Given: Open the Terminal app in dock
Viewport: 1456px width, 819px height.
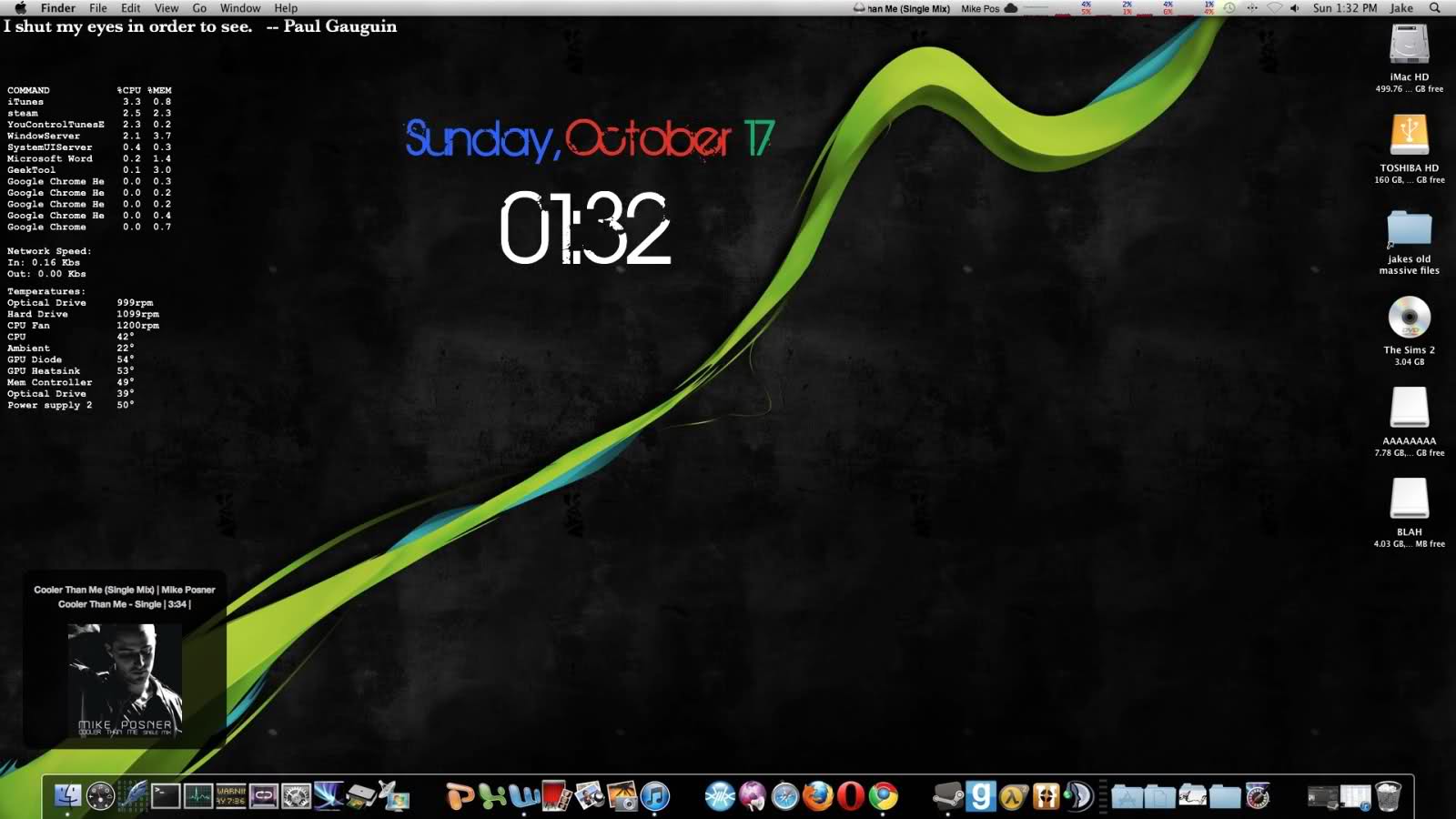Looking at the screenshot, I should tap(166, 796).
